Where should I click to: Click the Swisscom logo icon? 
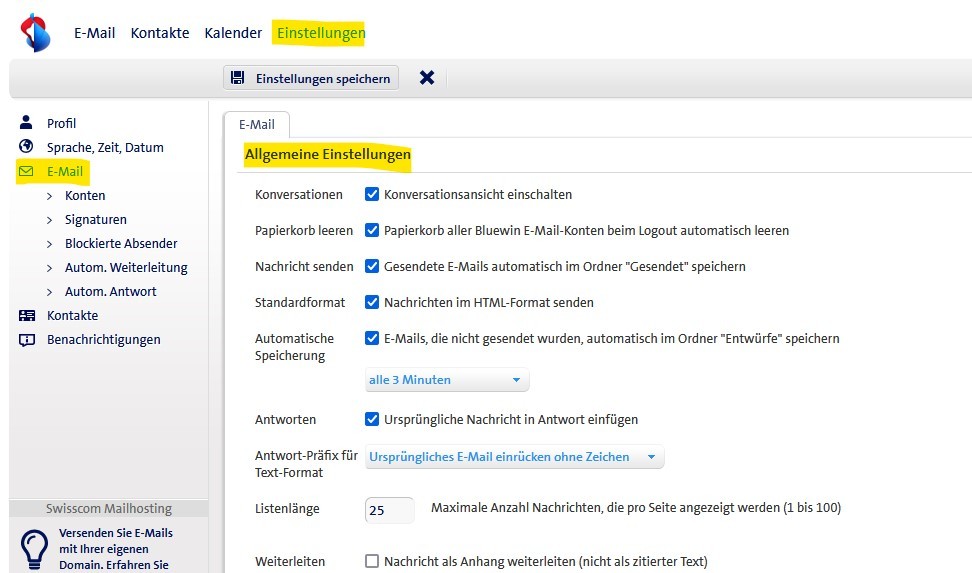pyautogui.click(x=35, y=33)
